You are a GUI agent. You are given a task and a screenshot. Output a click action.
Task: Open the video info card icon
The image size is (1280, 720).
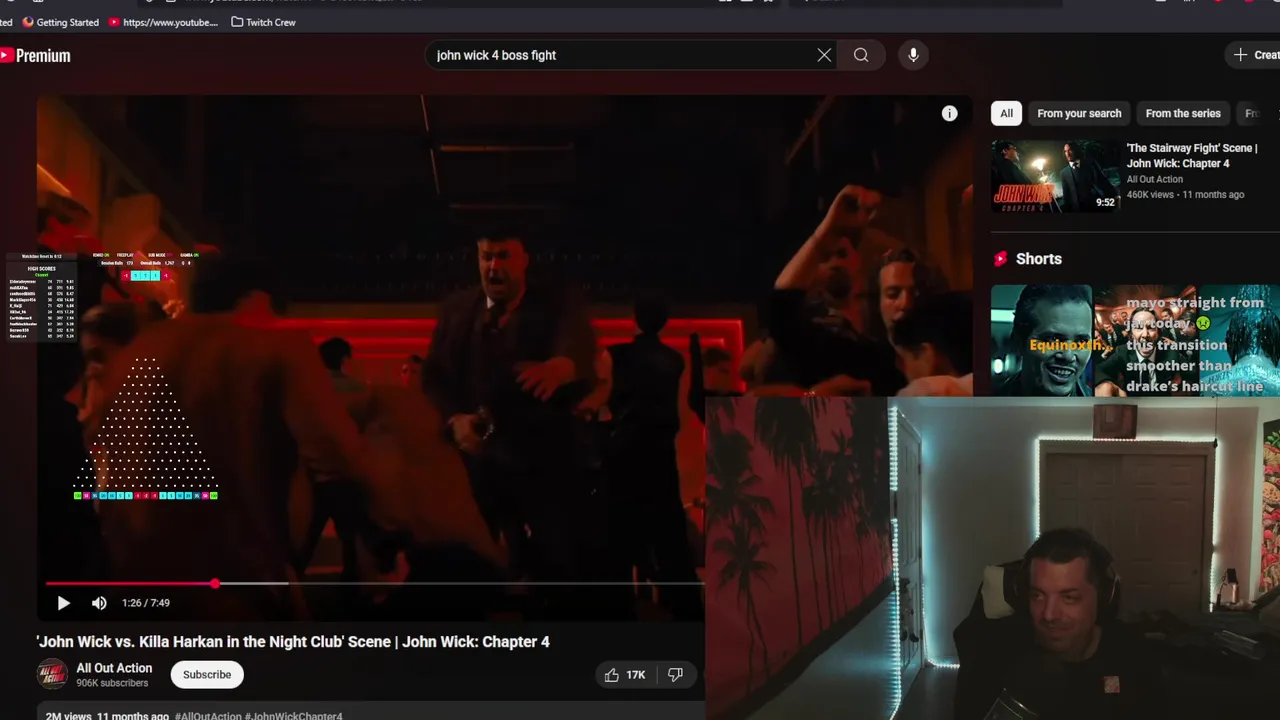pos(949,113)
